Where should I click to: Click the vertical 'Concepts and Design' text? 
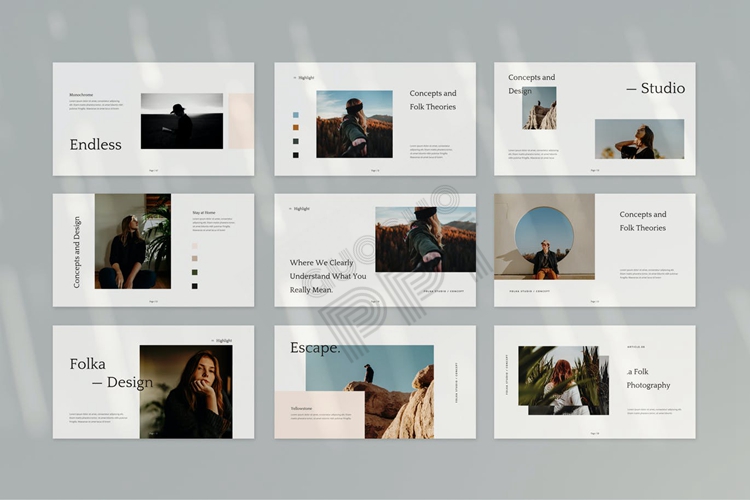(77, 252)
